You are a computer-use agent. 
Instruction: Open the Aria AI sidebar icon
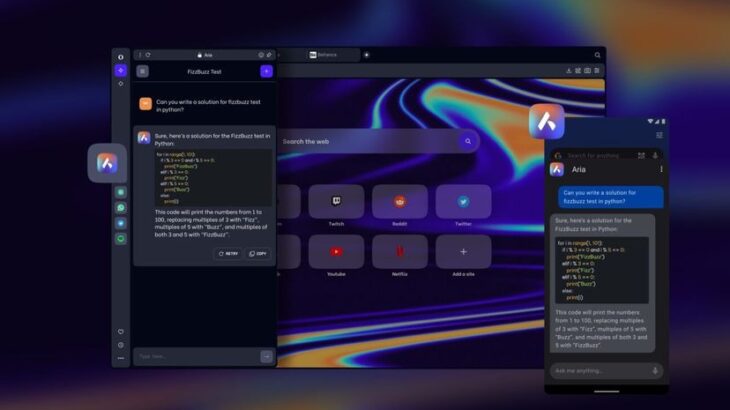click(x=121, y=71)
